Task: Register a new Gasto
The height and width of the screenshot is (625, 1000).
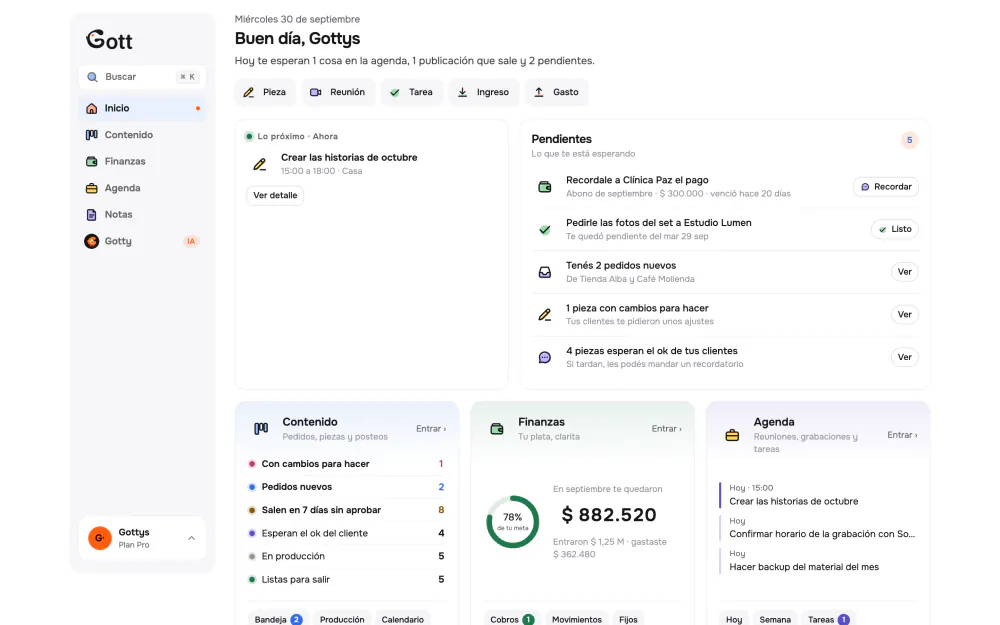Action: tap(556, 92)
